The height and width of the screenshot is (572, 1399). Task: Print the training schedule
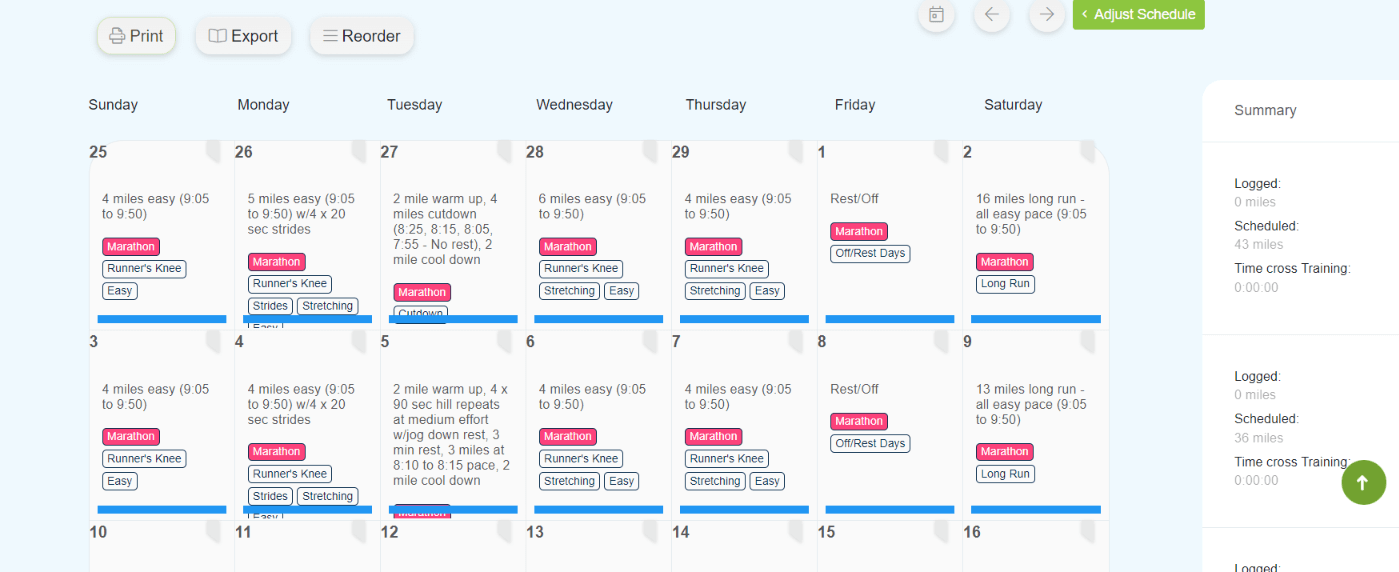(x=136, y=36)
